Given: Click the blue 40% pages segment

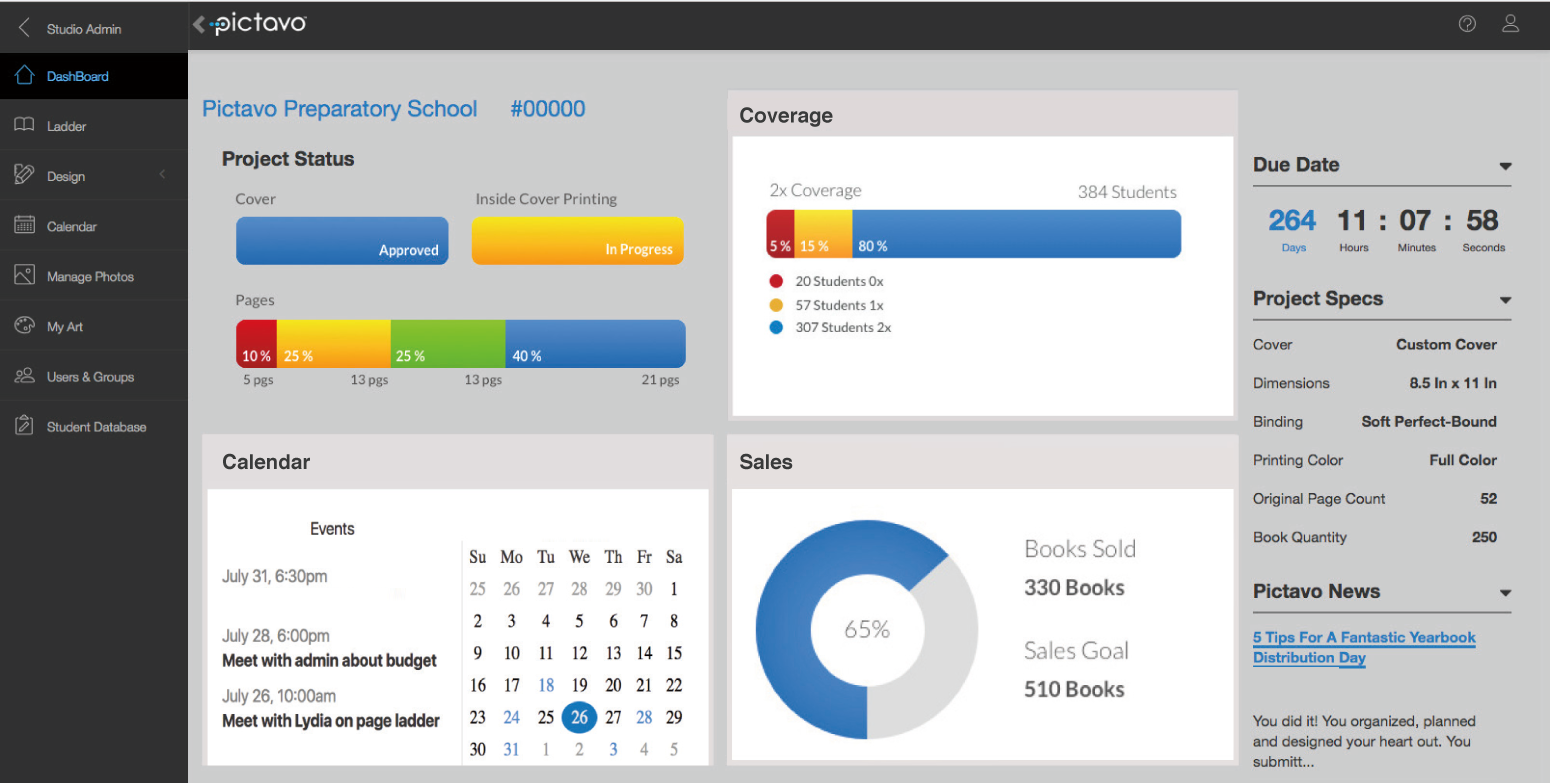Looking at the screenshot, I should tap(595, 344).
